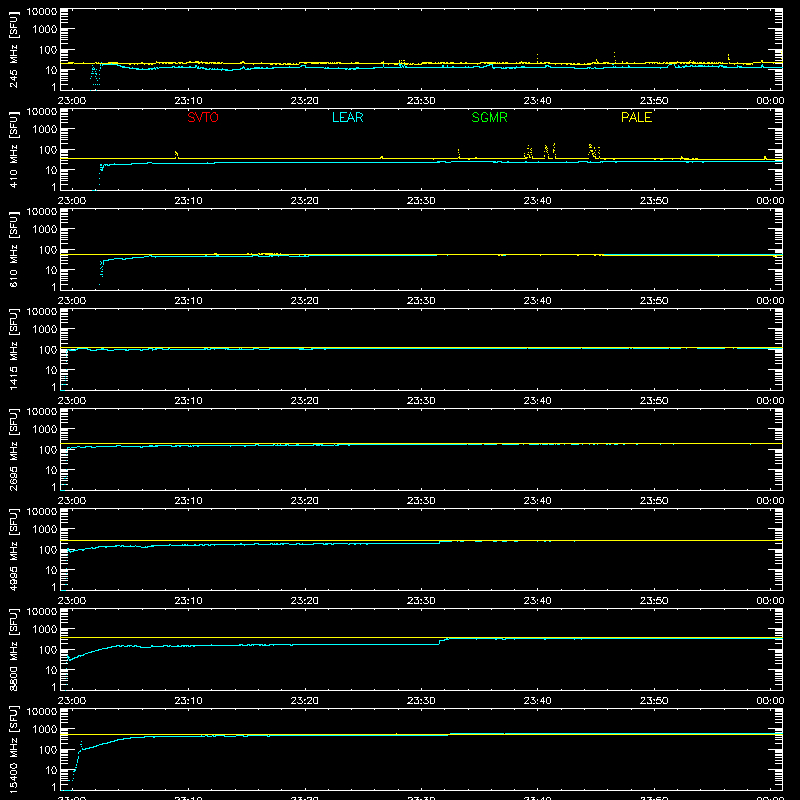Image resolution: width=800 pixels, height=800 pixels.
Task: Select the 410 MHz [SFU] axis title
Action: 13,150
